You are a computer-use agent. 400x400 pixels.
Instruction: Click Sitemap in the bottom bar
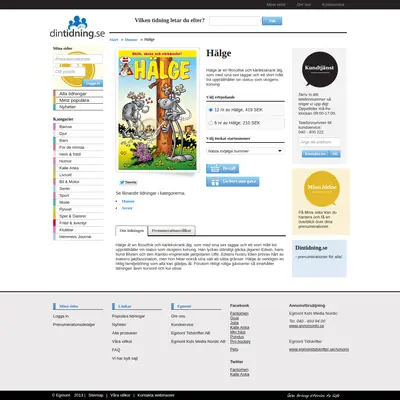pyautogui.click(x=96, y=395)
